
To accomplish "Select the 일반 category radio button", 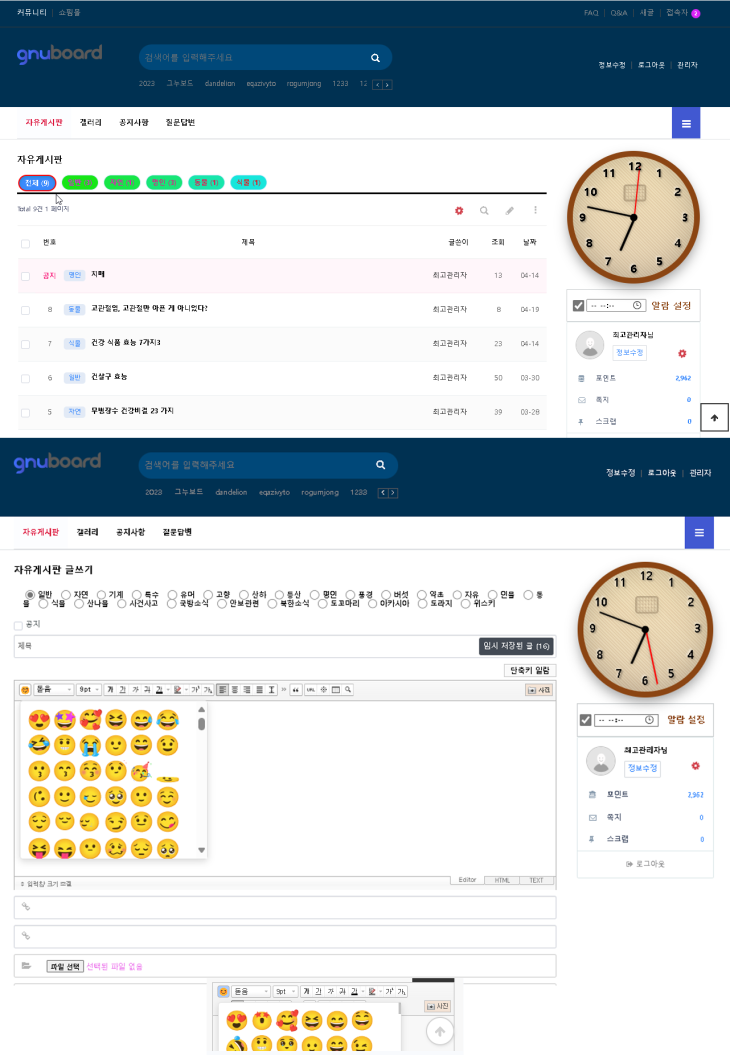I will 30,595.
